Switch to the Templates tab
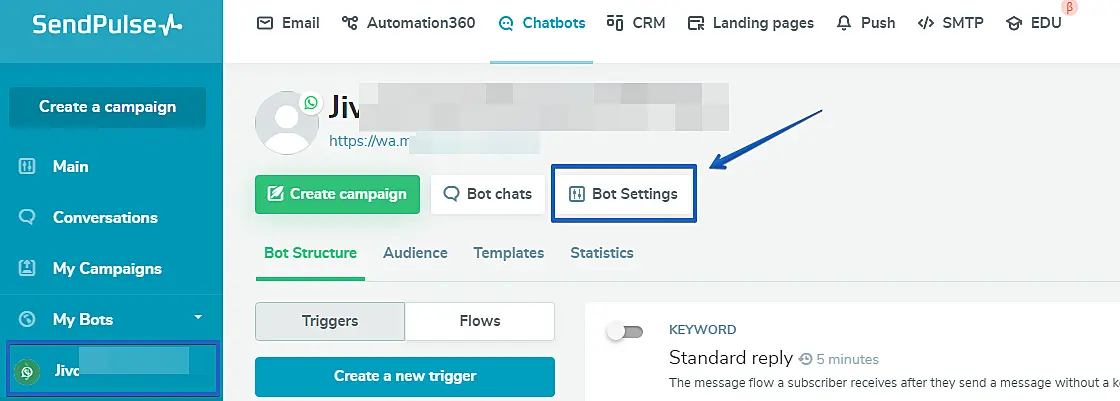 [x=509, y=253]
